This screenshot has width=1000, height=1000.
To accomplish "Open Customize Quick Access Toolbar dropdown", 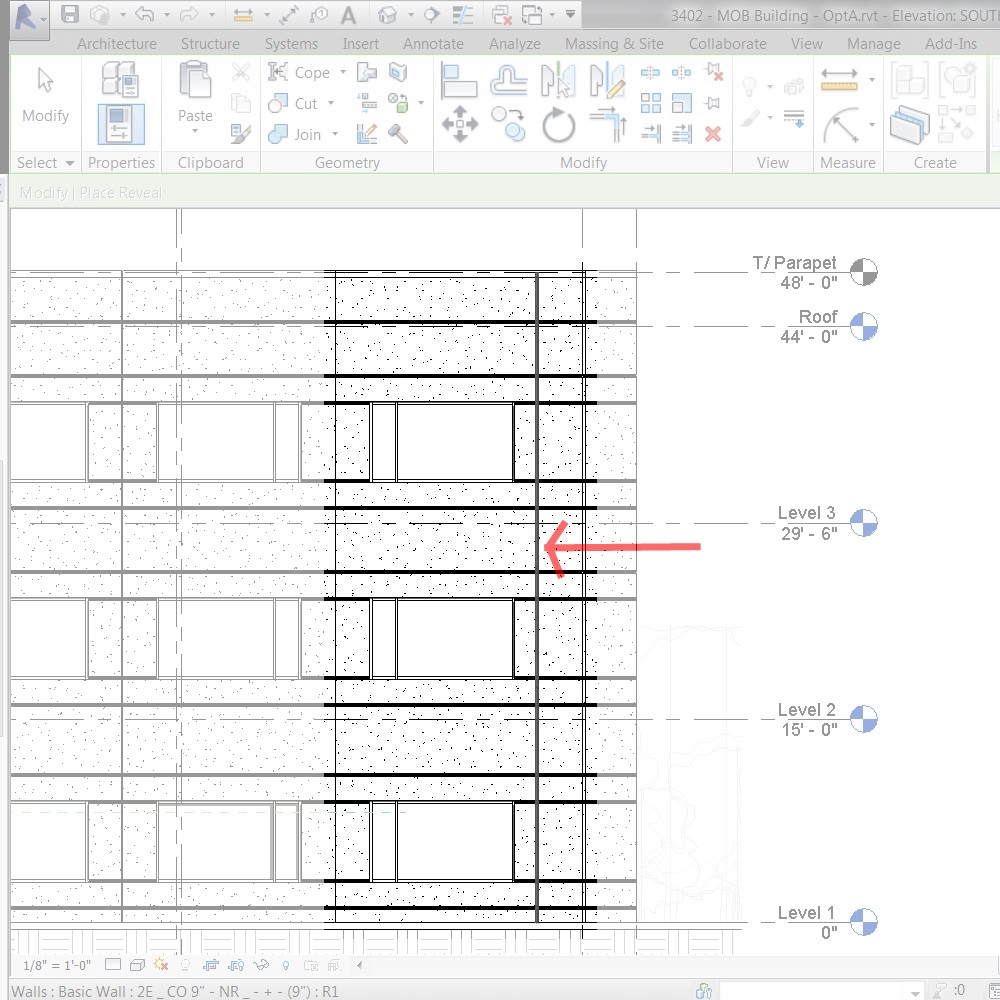I will pyautogui.click(x=570, y=14).
